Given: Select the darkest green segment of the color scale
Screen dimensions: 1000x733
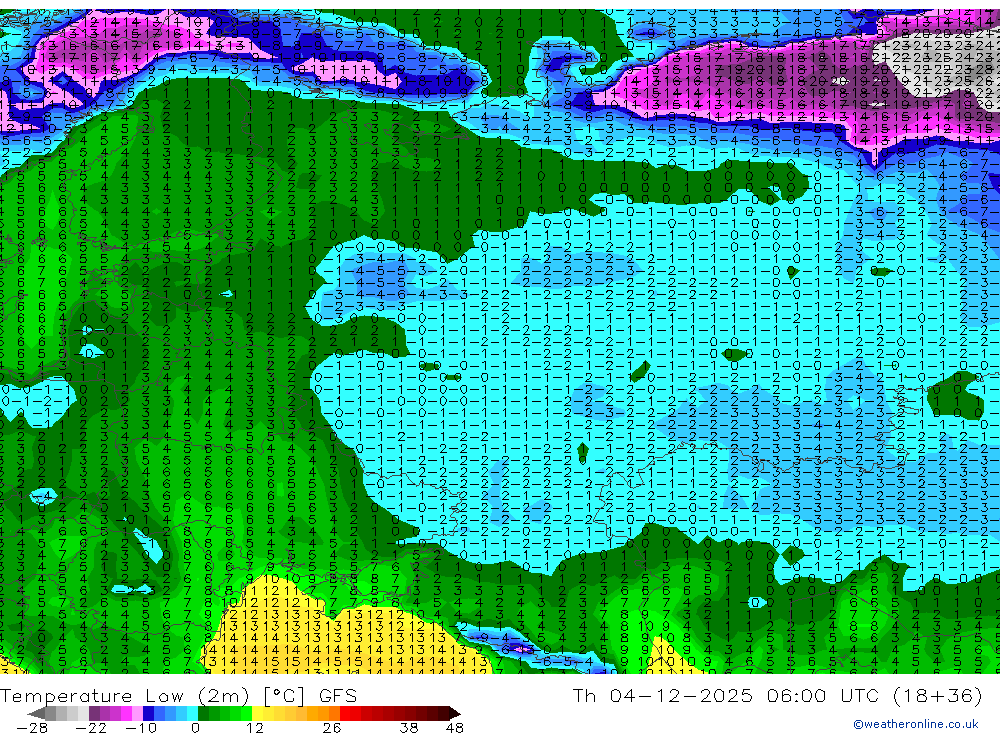Looking at the screenshot, I should (203, 714).
